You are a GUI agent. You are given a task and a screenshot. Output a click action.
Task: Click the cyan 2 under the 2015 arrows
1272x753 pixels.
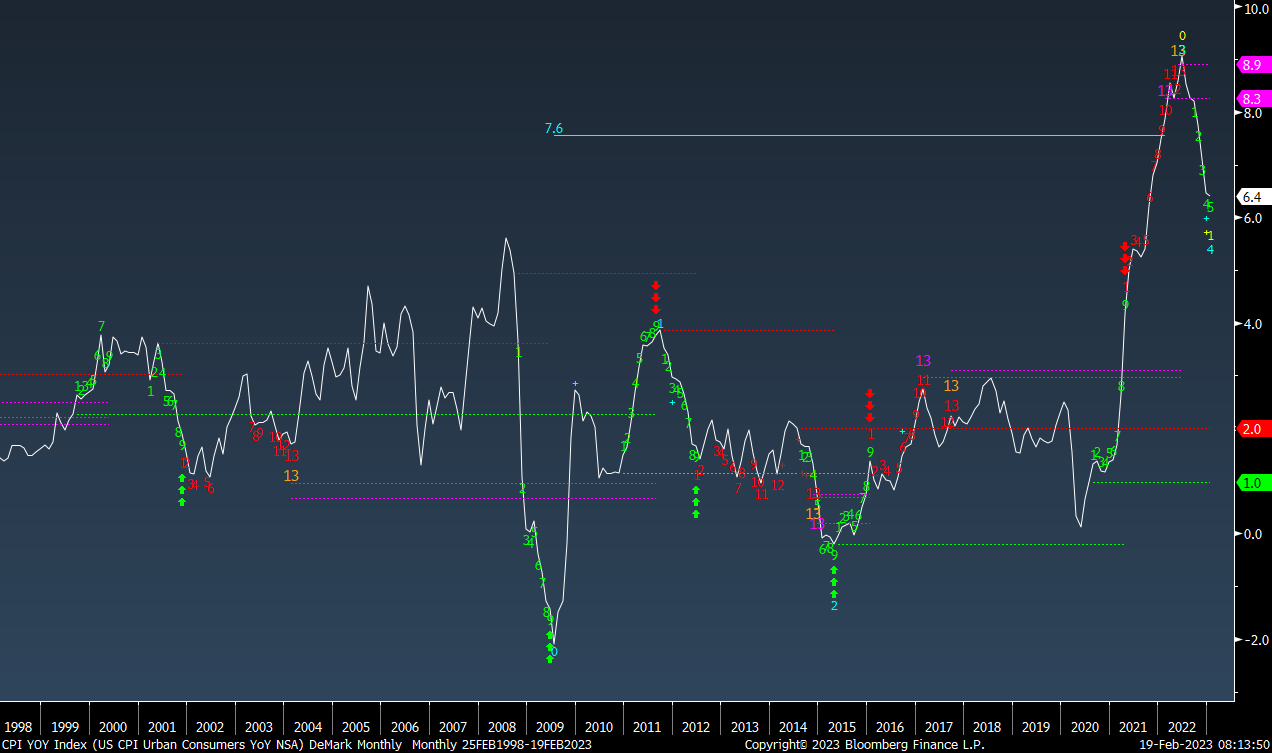[834, 606]
